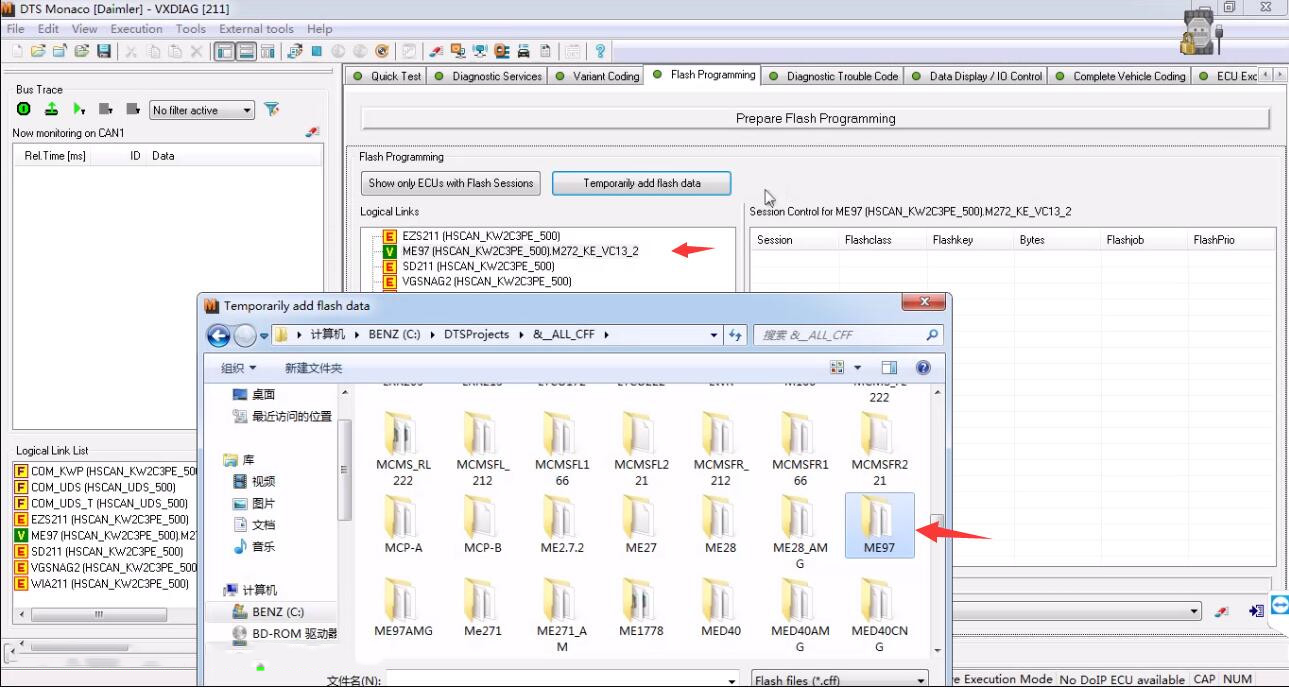The image size is (1289, 689).
Task: Switch to the Diagnostic Trouble Code tab
Action: click(833, 76)
